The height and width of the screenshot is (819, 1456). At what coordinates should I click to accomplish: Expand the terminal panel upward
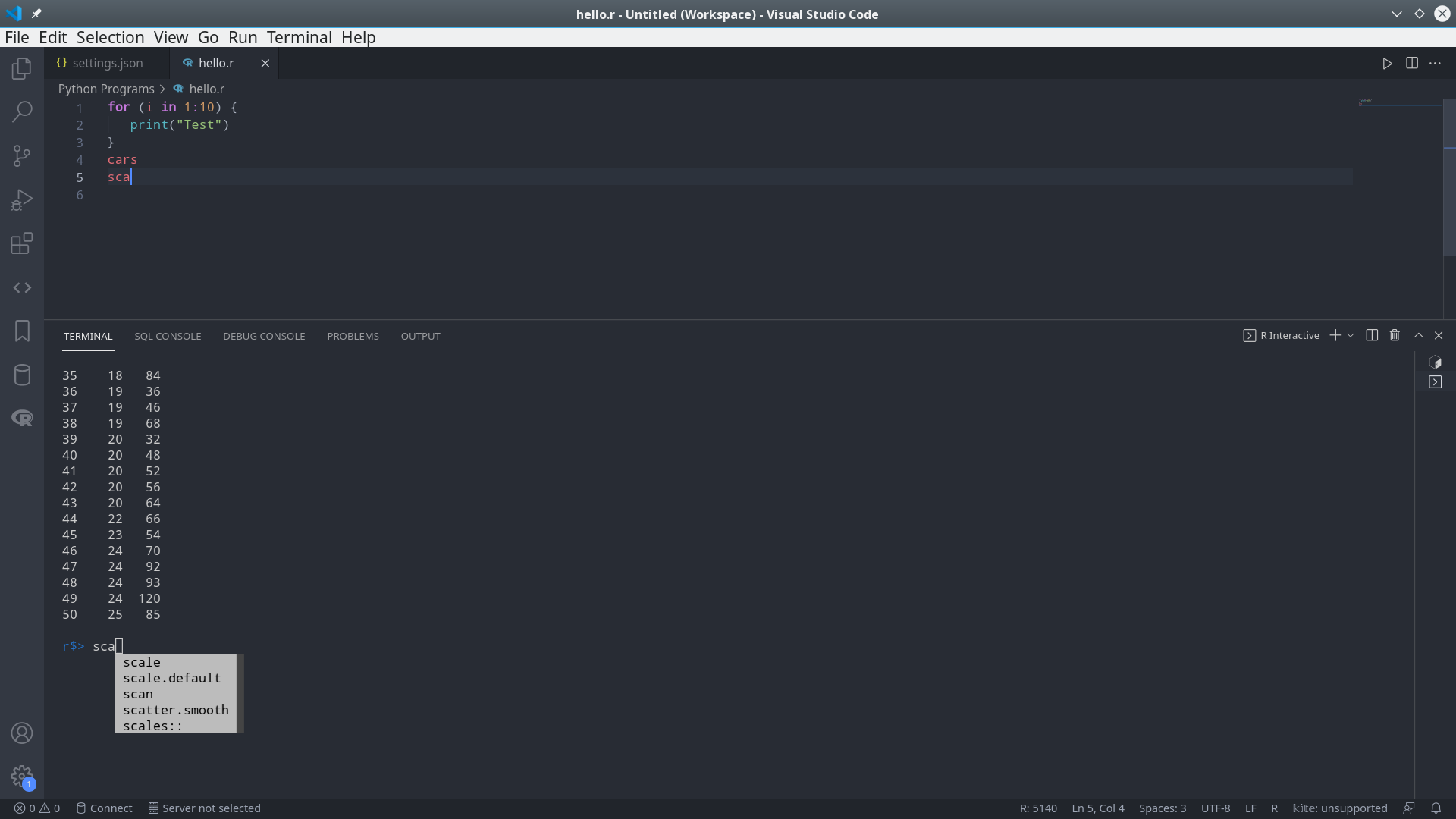tap(1417, 335)
